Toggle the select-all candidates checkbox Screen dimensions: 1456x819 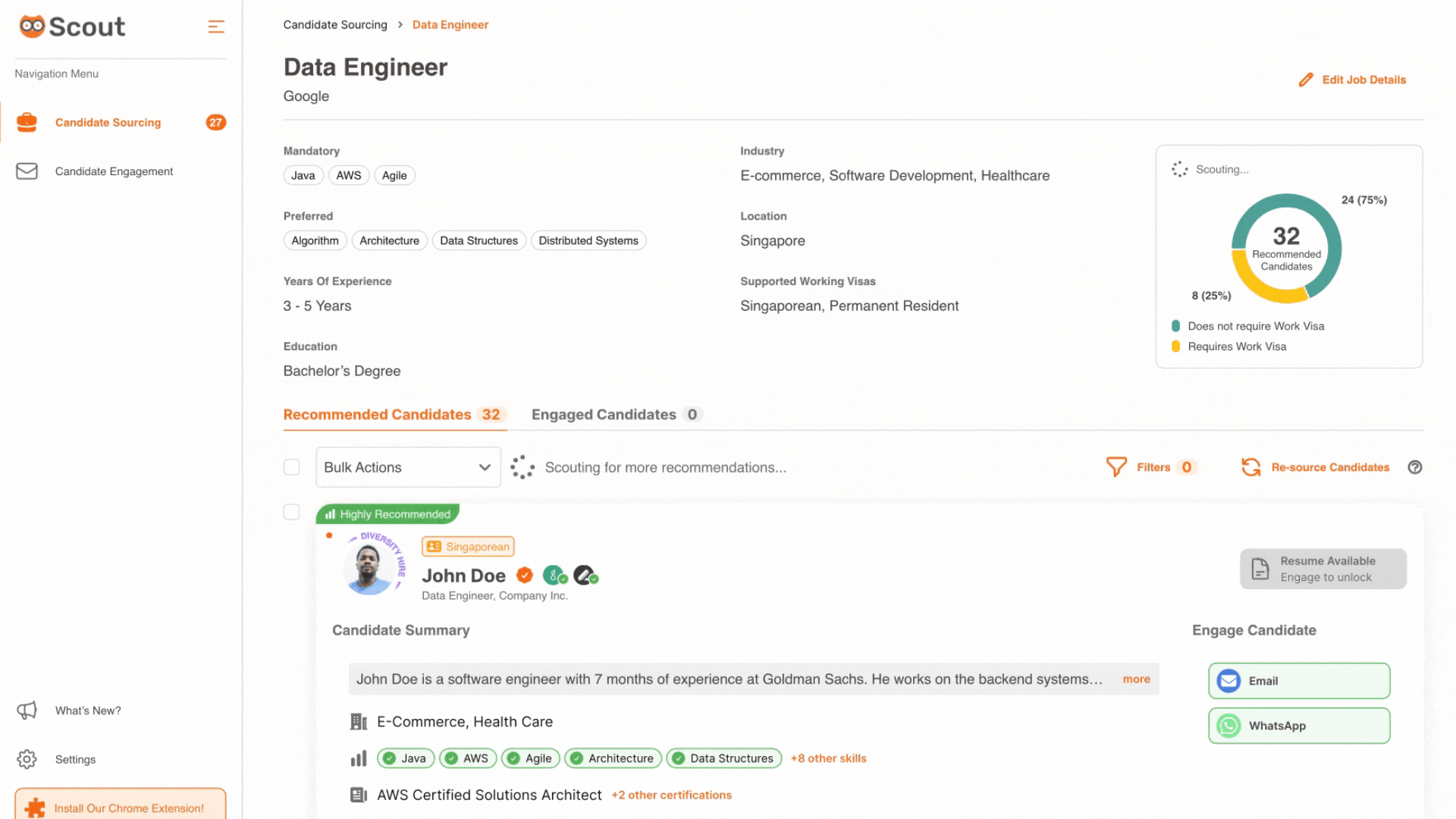(291, 467)
